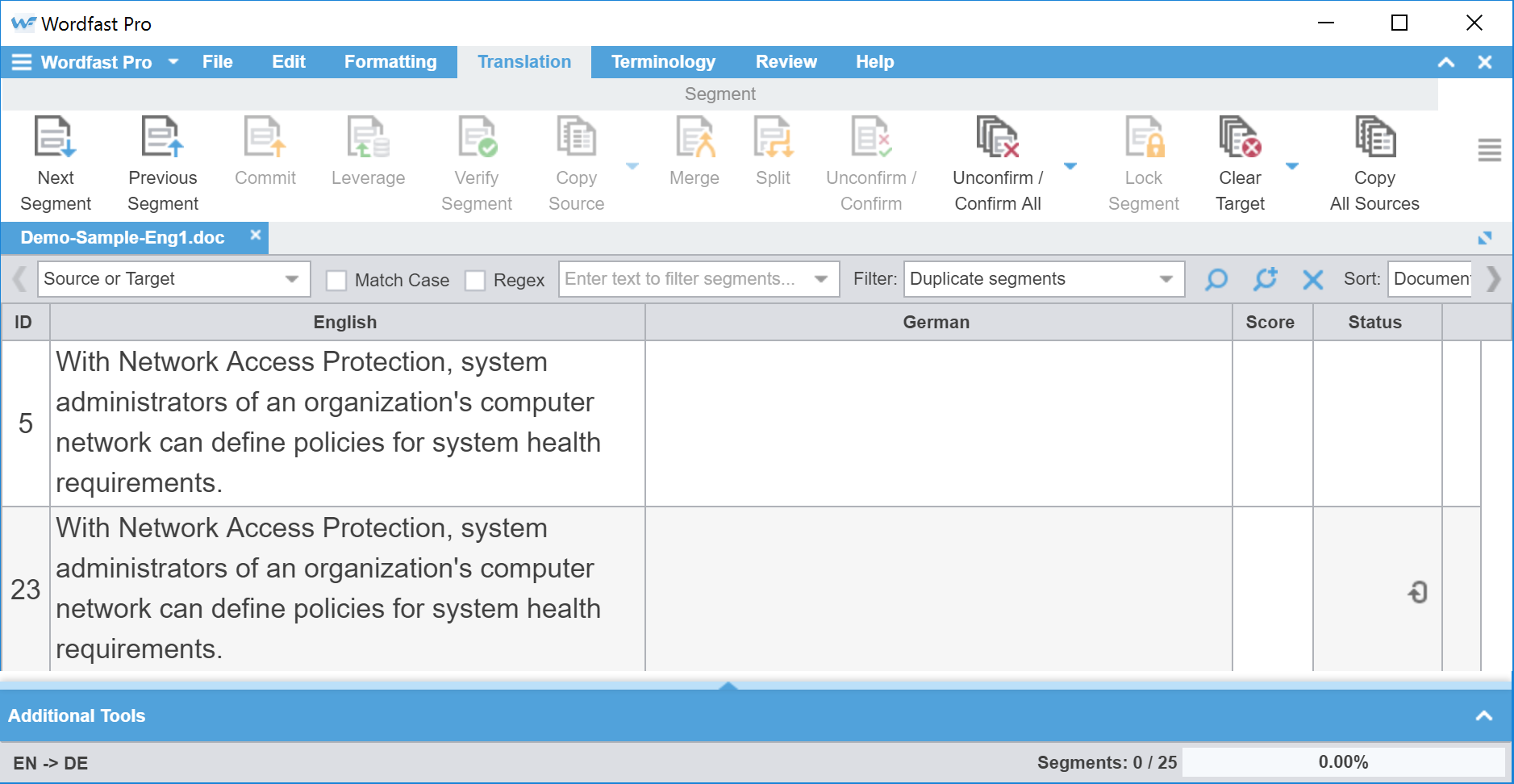This screenshot has height=784, width=1514.
Task: Click the Status column header
Action: [x=1377, y=323]
